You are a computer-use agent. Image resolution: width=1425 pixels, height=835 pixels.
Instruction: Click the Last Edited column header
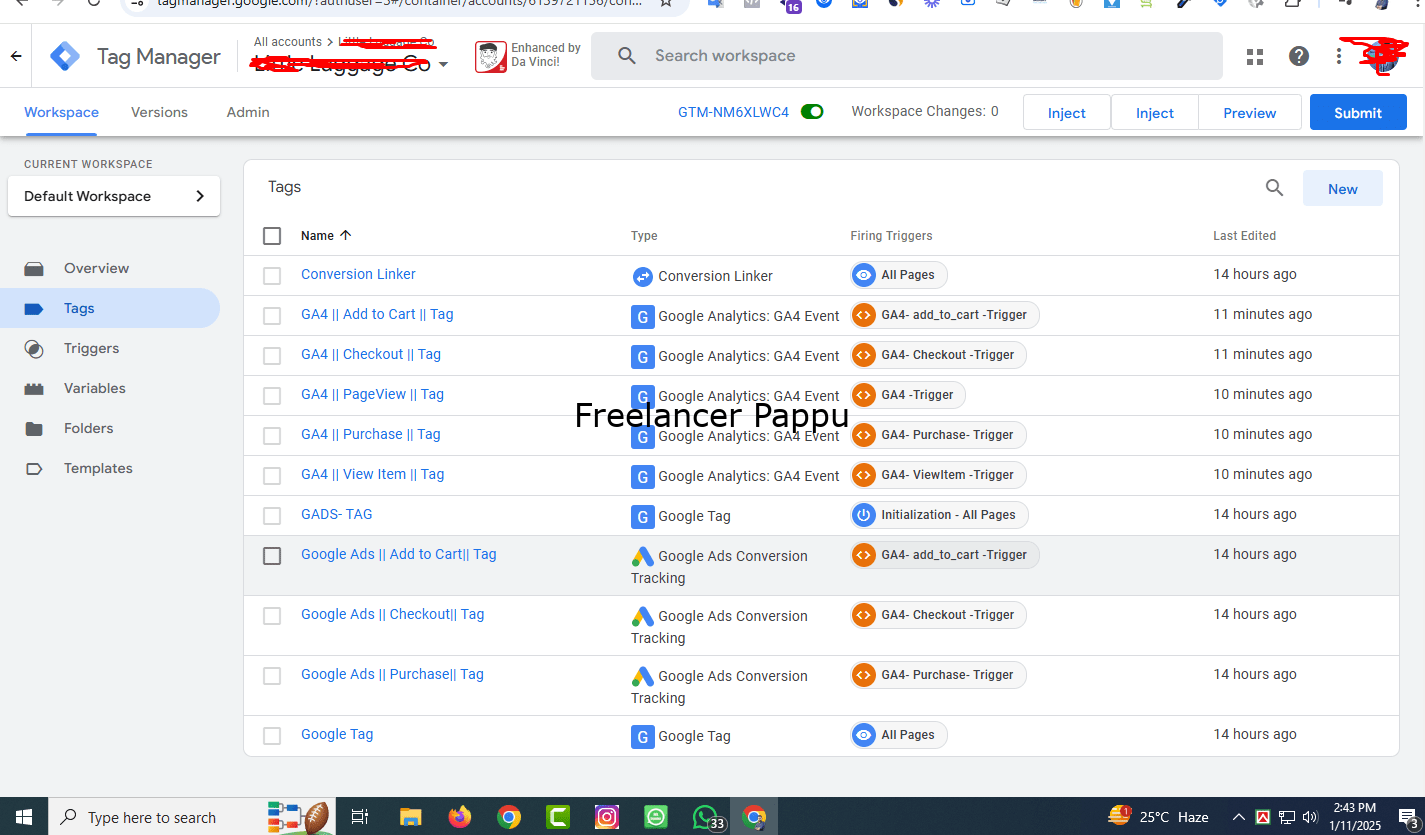click(1244, 236)
